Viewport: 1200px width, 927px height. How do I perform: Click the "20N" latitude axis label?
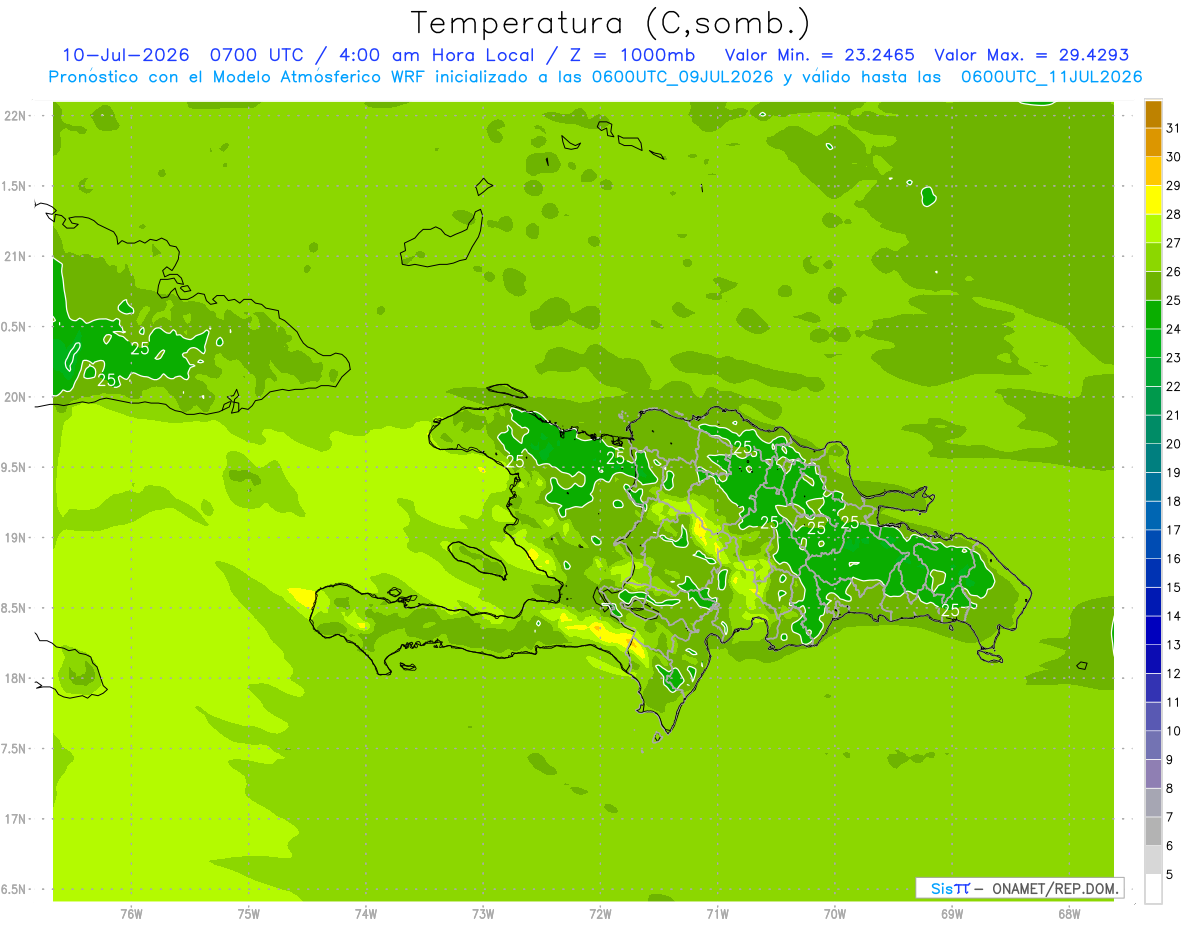[17, 397]
